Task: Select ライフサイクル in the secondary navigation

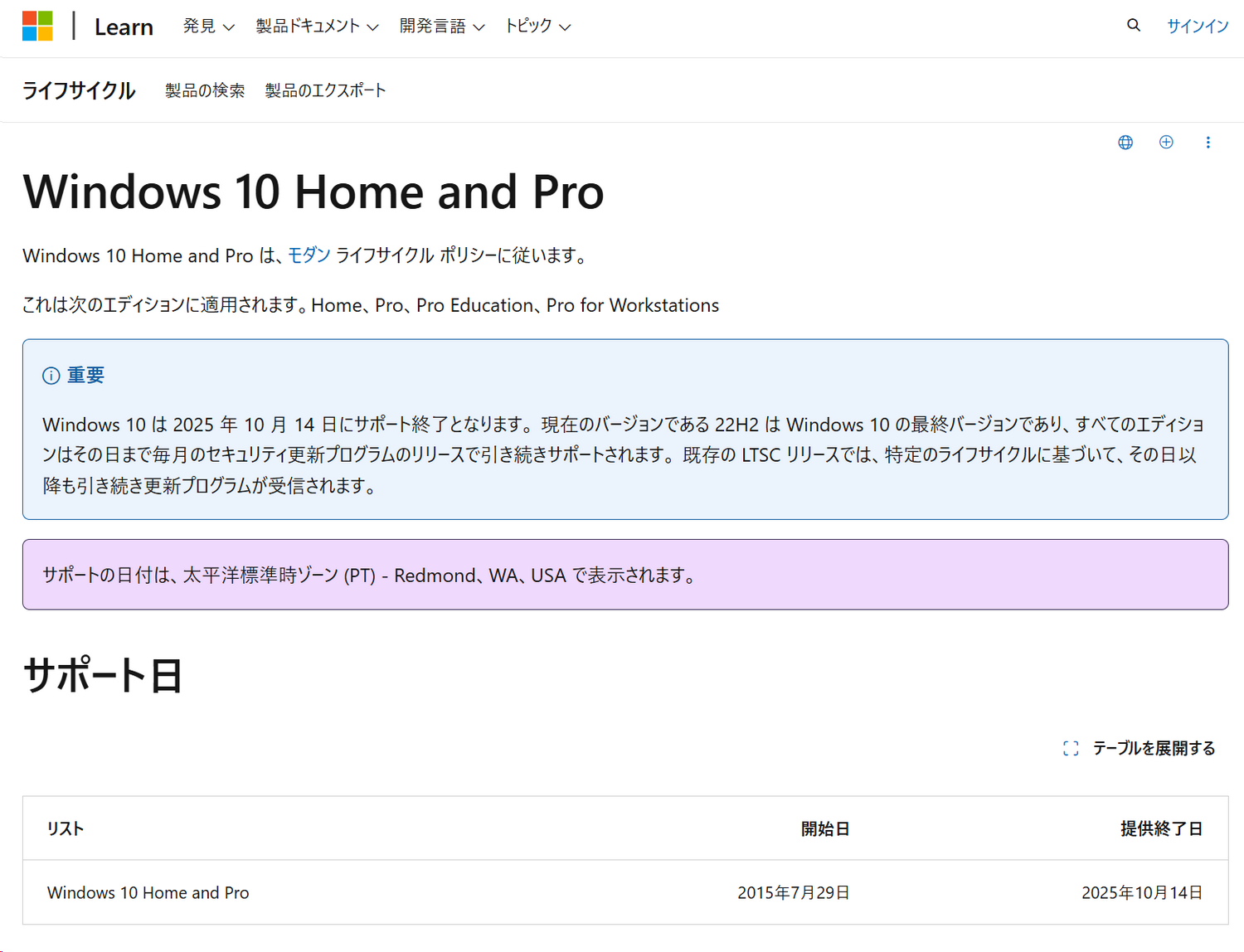Action: pyautogui.click(x=79, y=90)
